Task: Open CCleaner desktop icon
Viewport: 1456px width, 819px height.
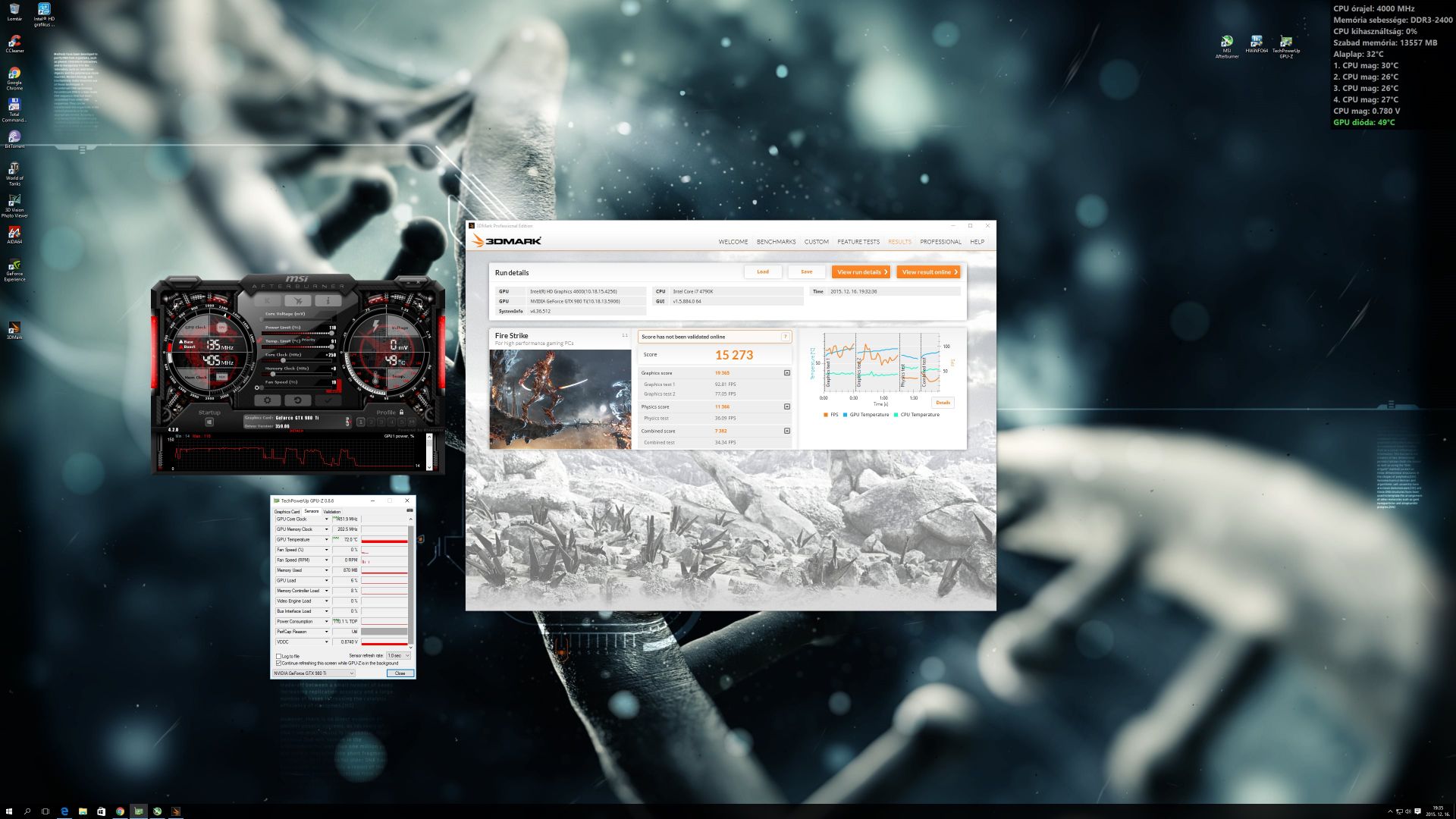Action: tap(14, 44)
